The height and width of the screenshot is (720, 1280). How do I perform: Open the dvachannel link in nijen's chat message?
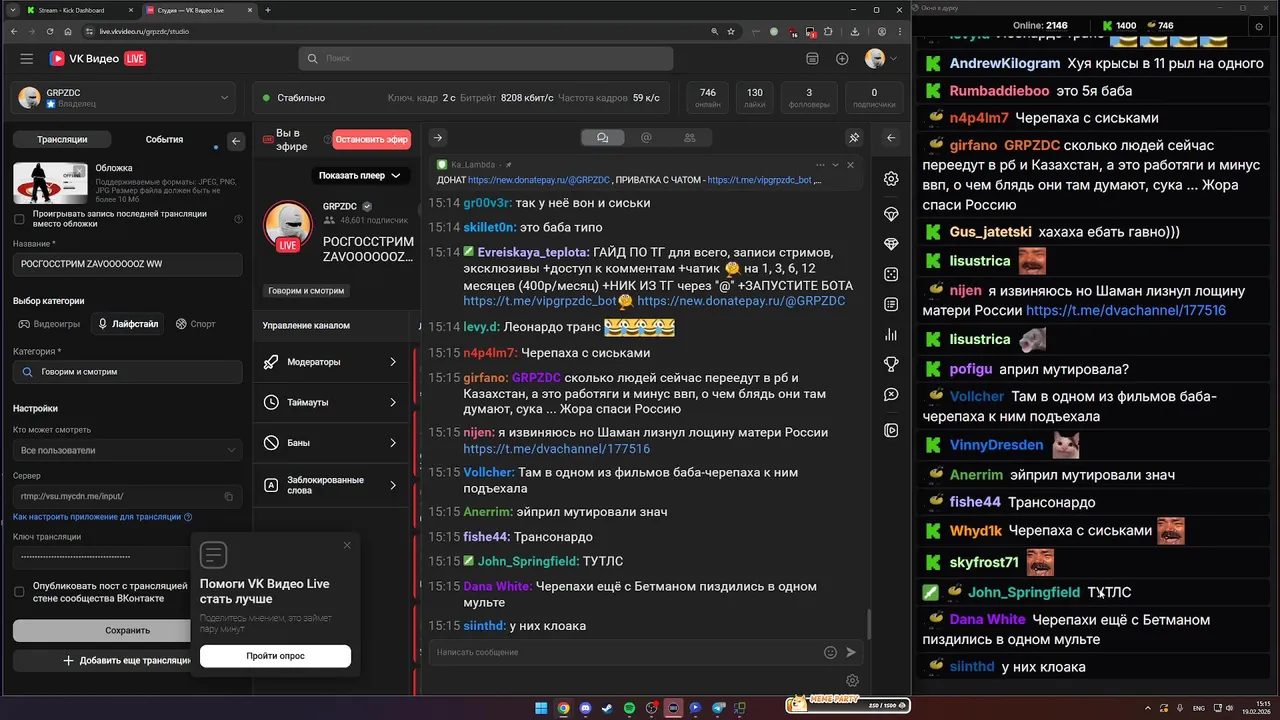click(557, 449)
